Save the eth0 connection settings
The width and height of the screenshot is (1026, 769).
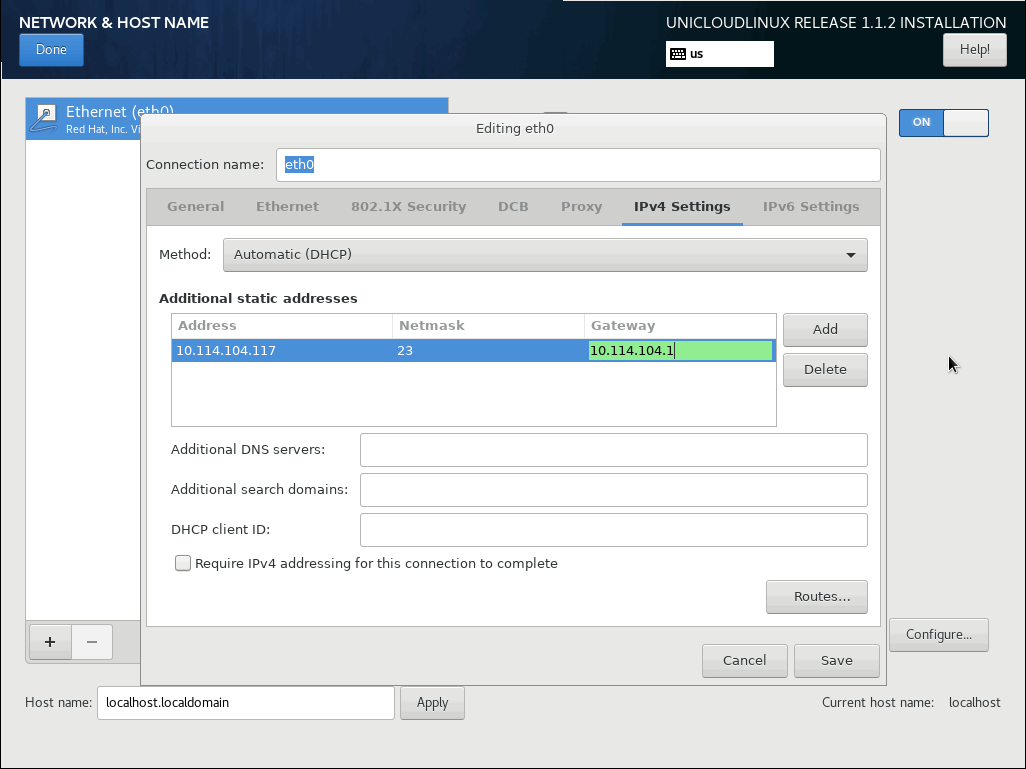836,661
